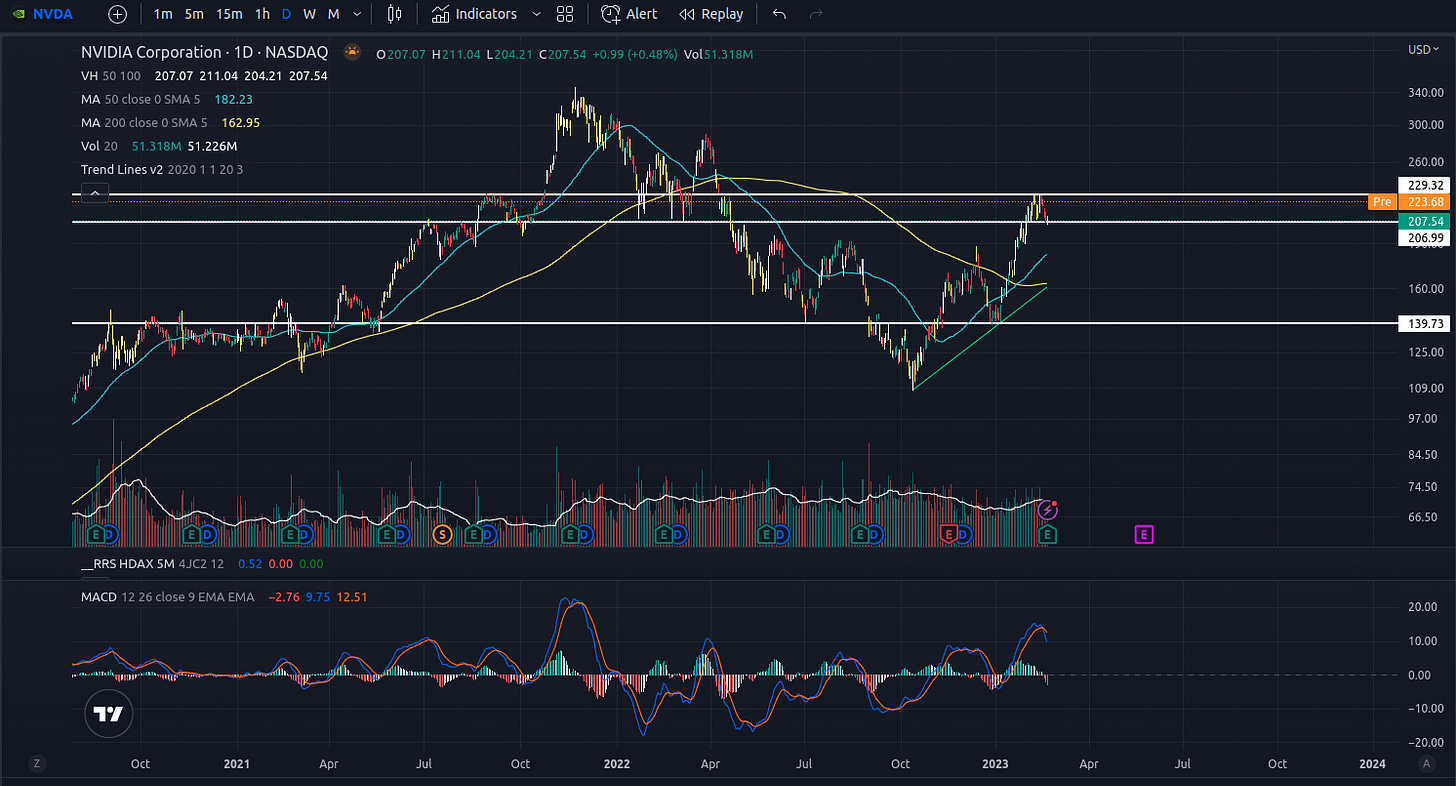The width and height of the screenshot is (1456, 786).
Task: Select the W weekly interval
Action: (310, 14)
